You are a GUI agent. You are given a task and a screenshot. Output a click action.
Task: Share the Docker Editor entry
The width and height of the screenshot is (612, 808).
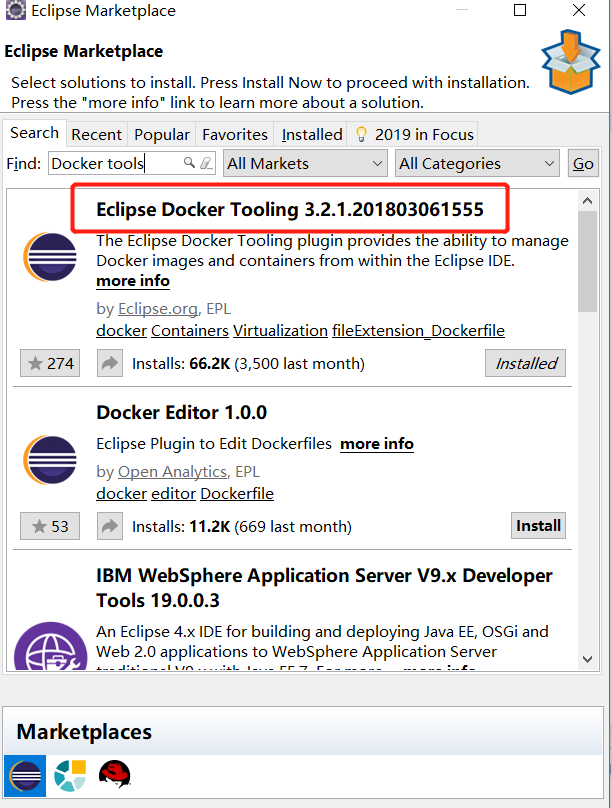110,526
